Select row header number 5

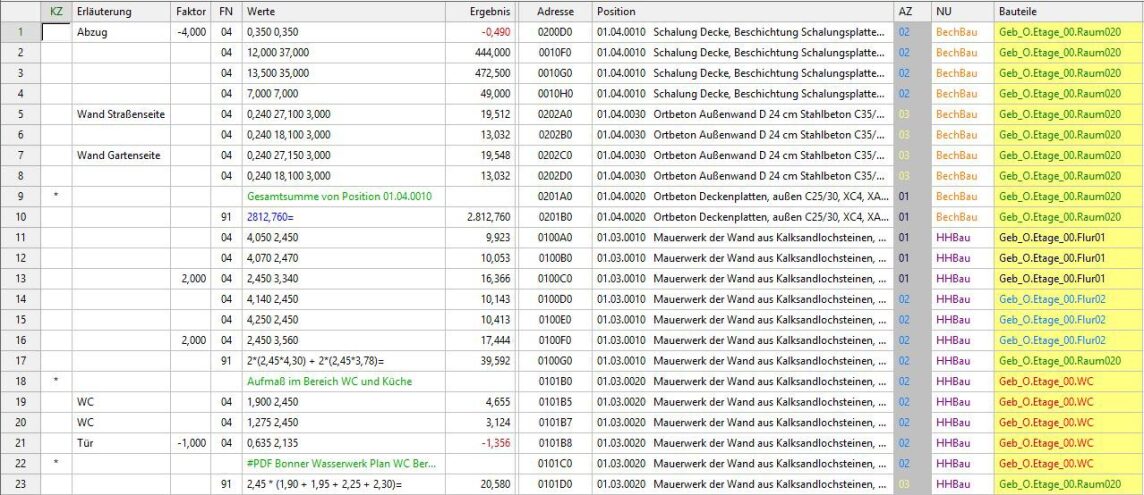tap(20, 114)
